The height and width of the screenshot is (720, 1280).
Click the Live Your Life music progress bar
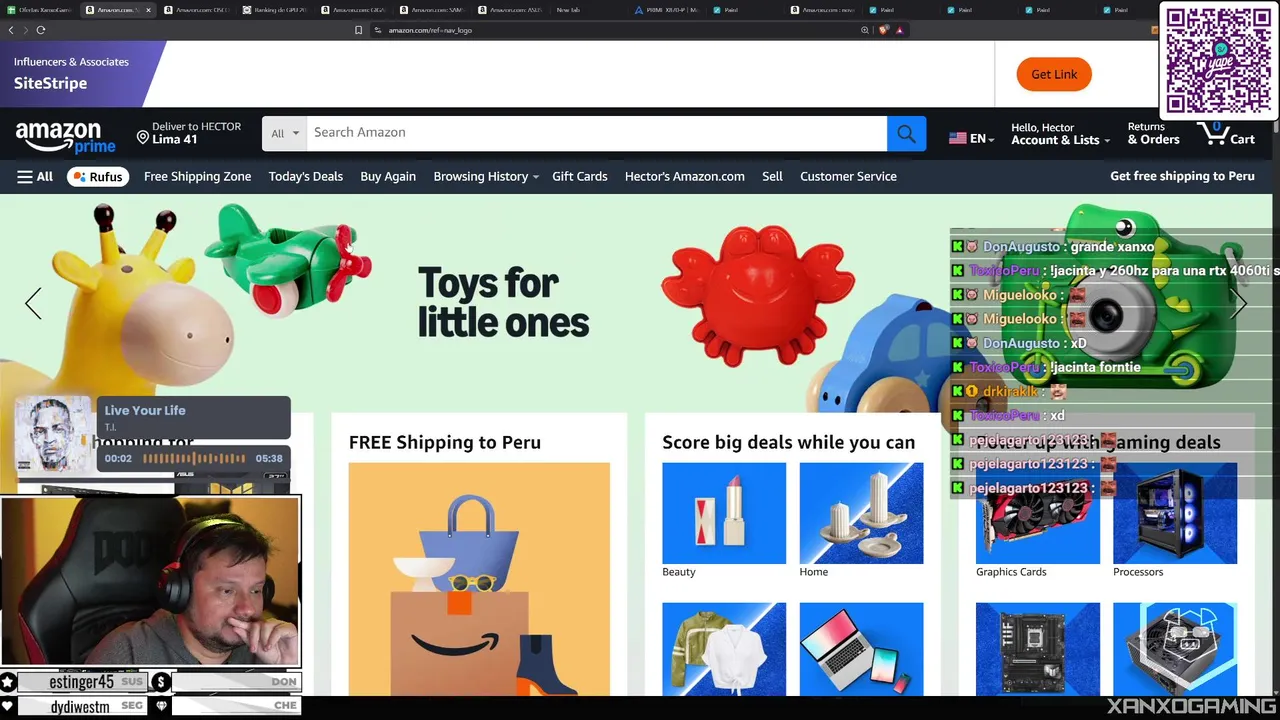[x=194, y=458]
